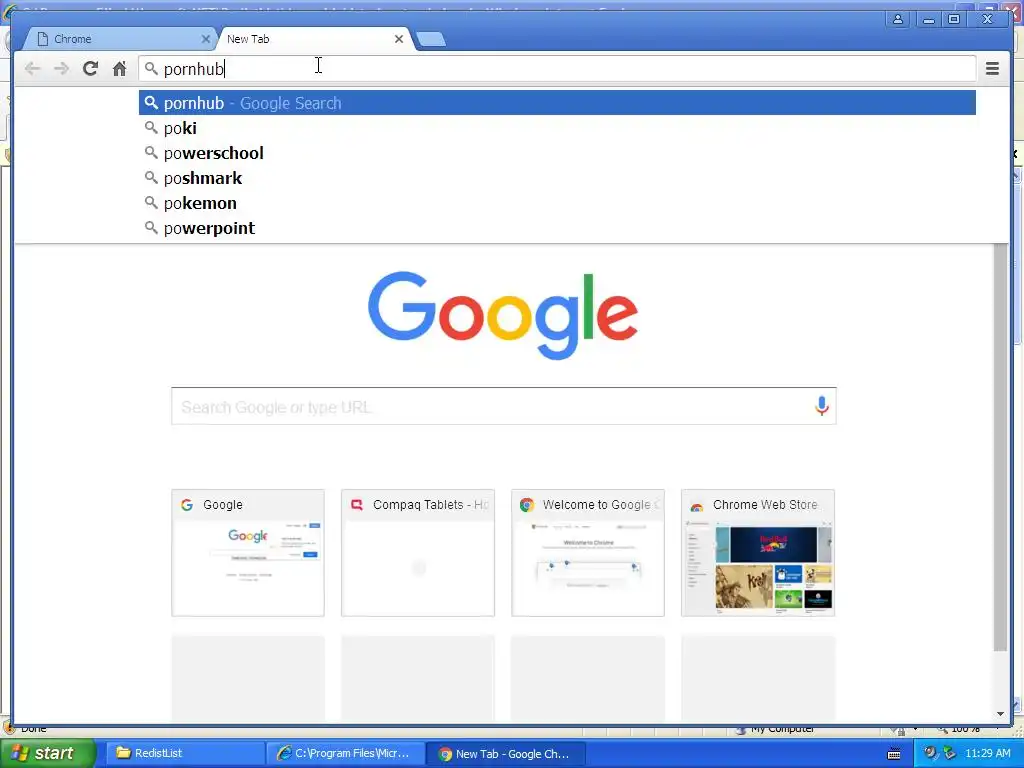The image size is (1024, 768).
Task: Click the Google logo
Action: 502,315
